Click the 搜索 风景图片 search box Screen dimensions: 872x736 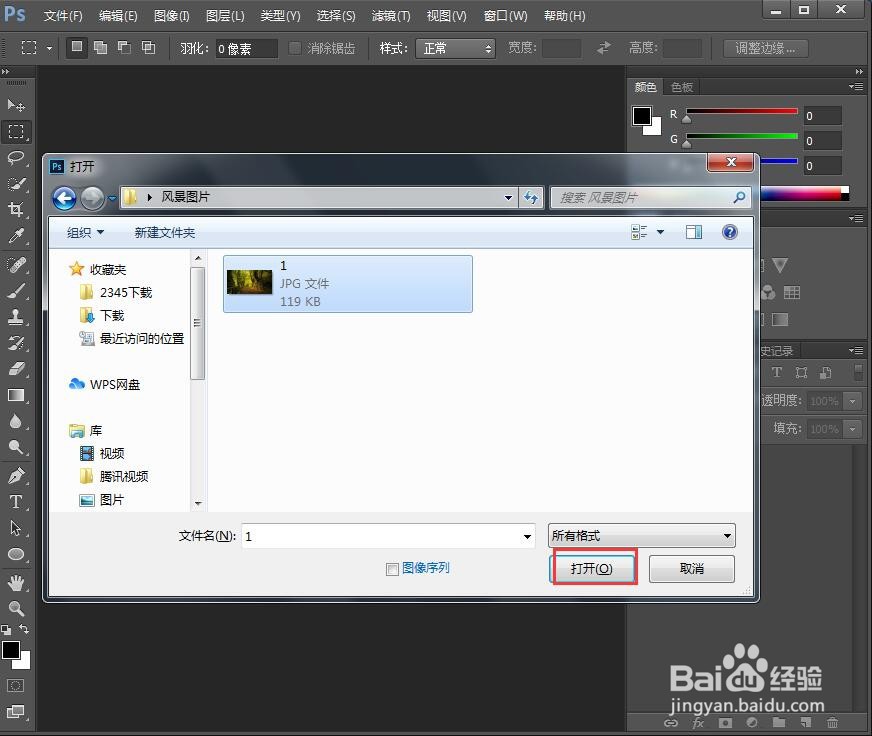tap(650, 197)
